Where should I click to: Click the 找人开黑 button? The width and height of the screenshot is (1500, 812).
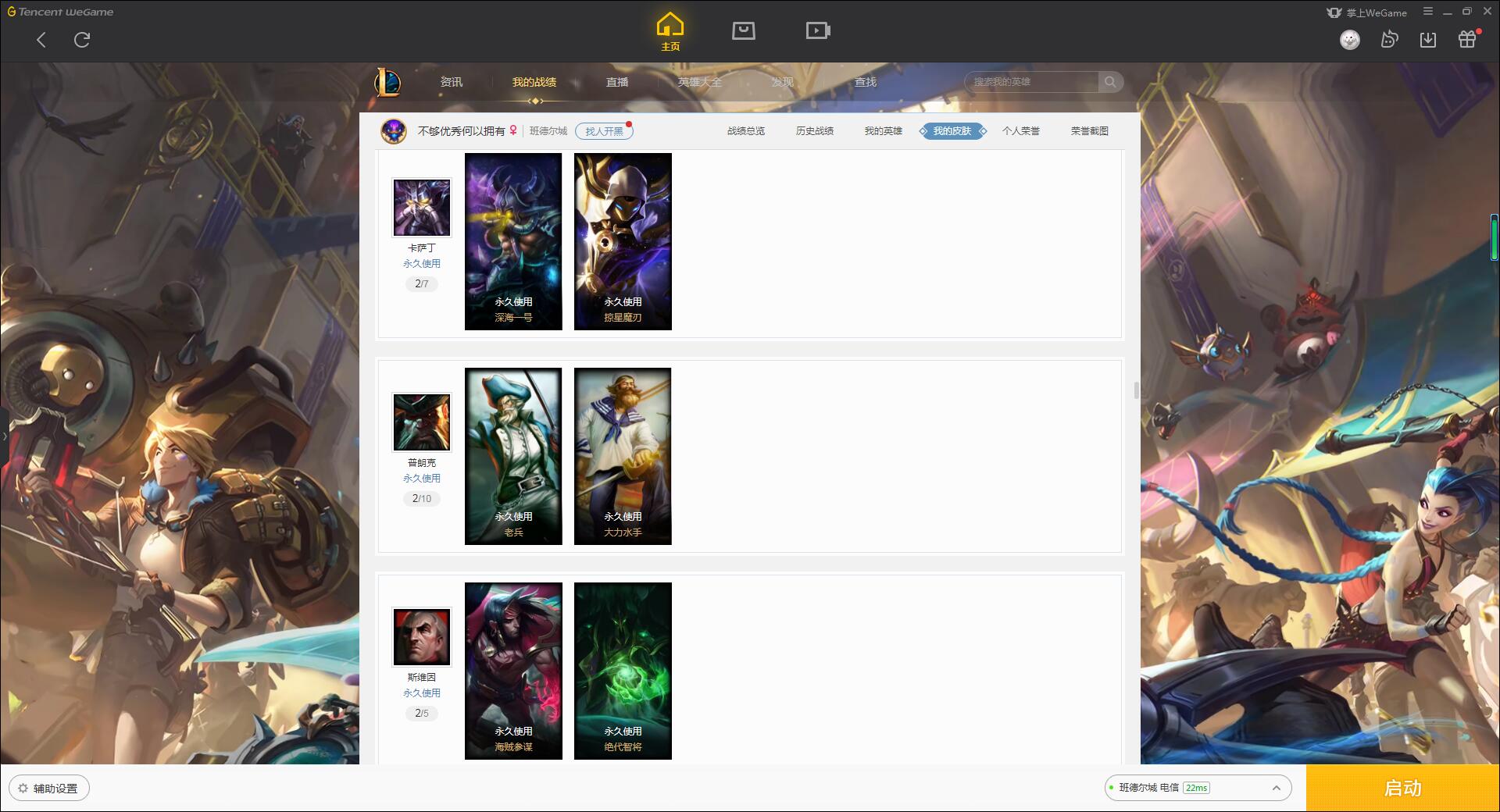604,131
